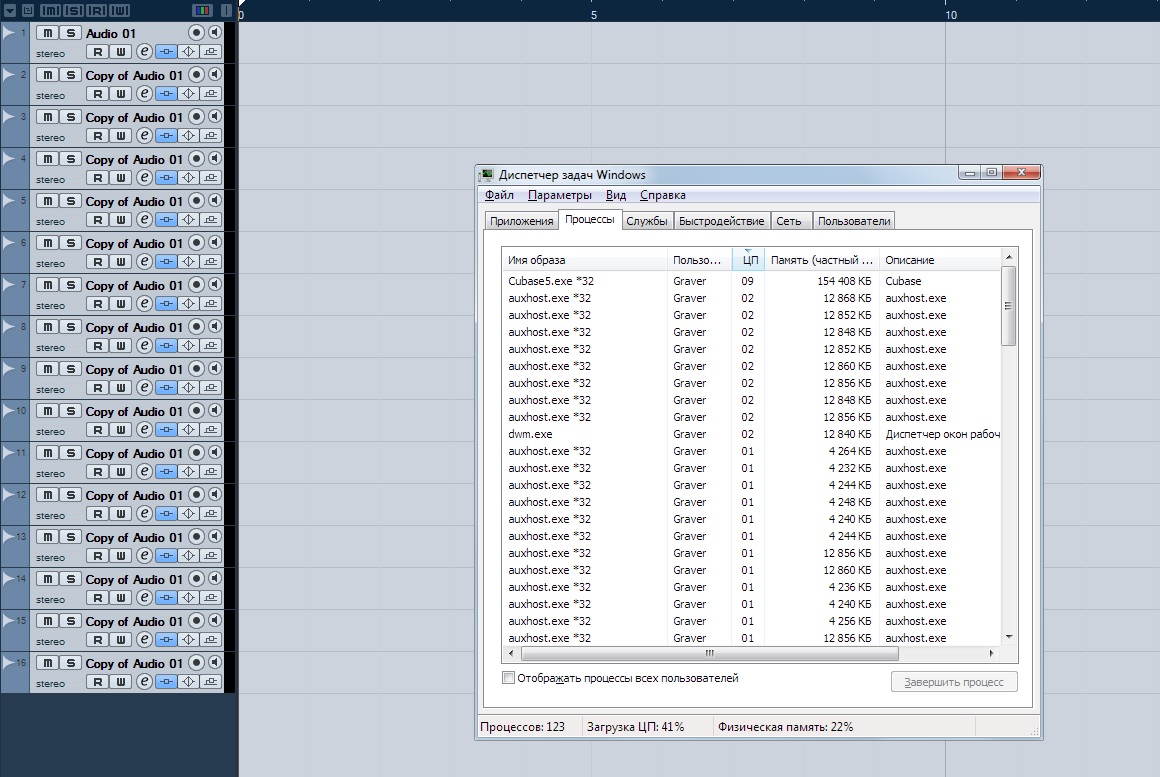Solo track 10
This screenshot has width=1160, height=777.
(70, 411)
